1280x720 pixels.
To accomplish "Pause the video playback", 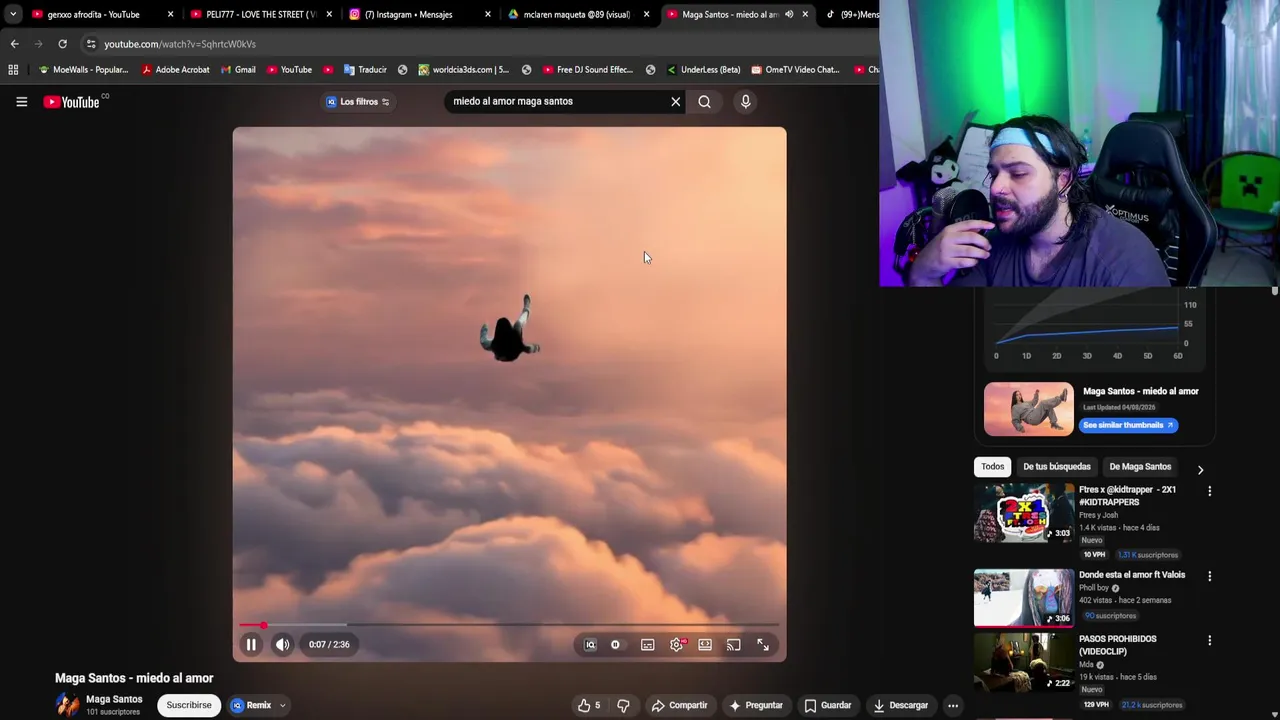I will pyautogui.click(x=251, y=645).
